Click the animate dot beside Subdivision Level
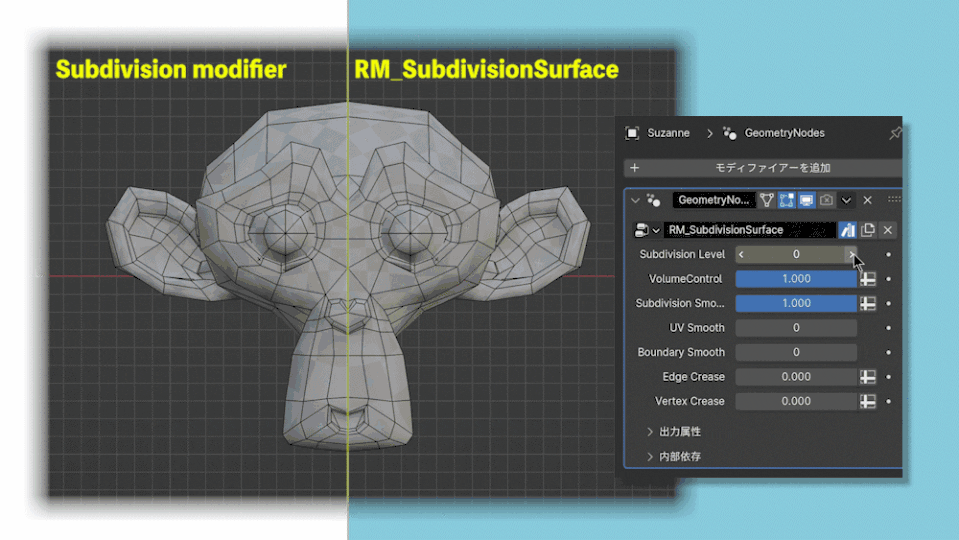Viewport: 959px width, 540px height. click(x=888, y=254)
